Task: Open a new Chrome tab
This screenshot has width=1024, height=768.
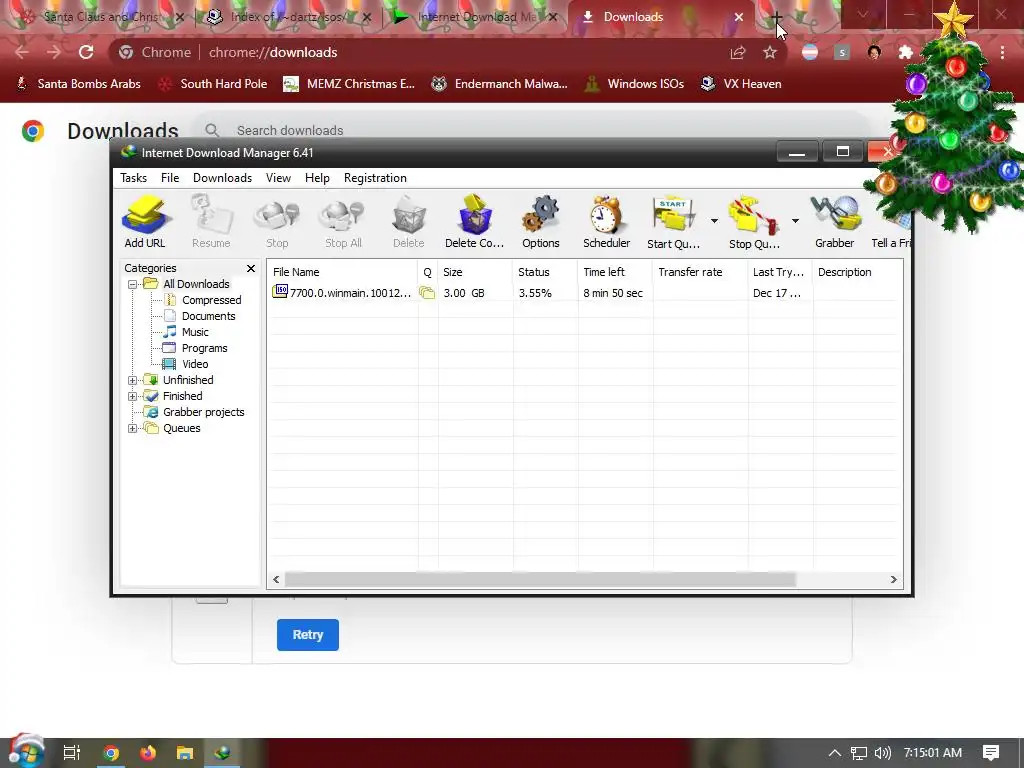Action: click(x=776, y=17)
